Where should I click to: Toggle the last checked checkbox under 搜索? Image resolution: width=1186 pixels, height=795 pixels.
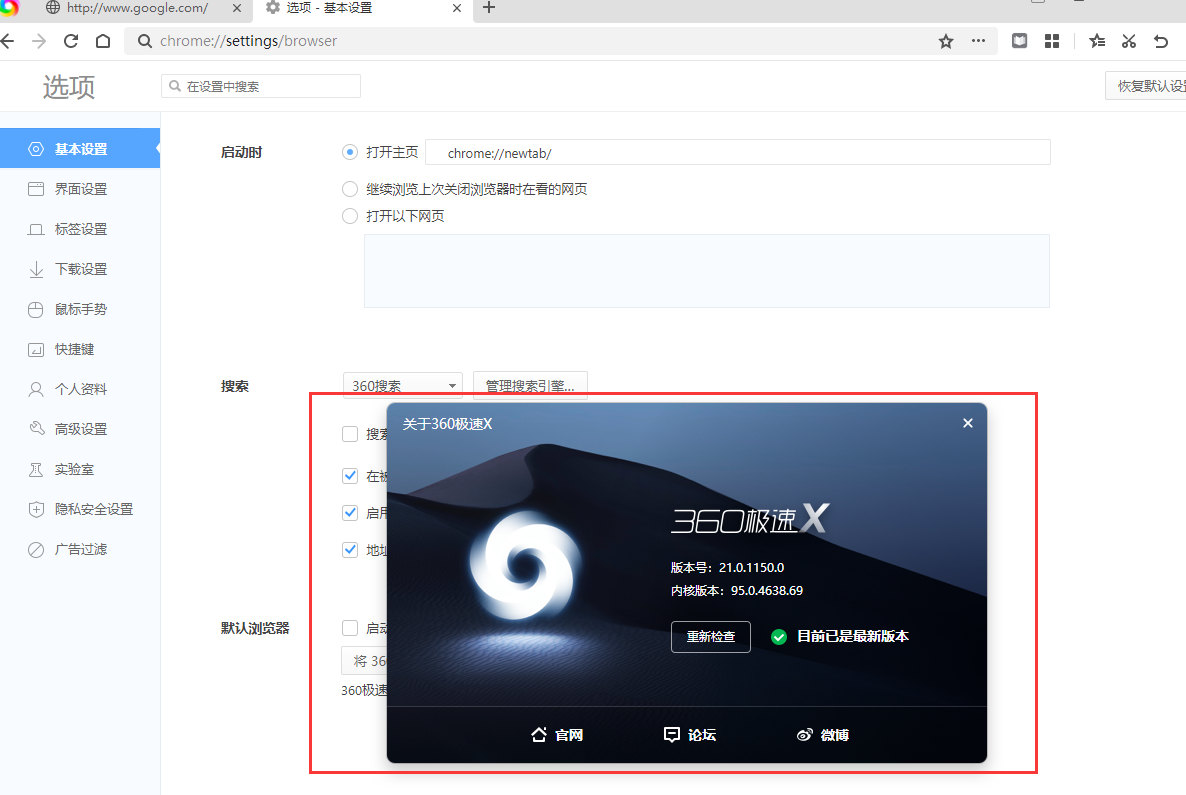click(349, 550)
